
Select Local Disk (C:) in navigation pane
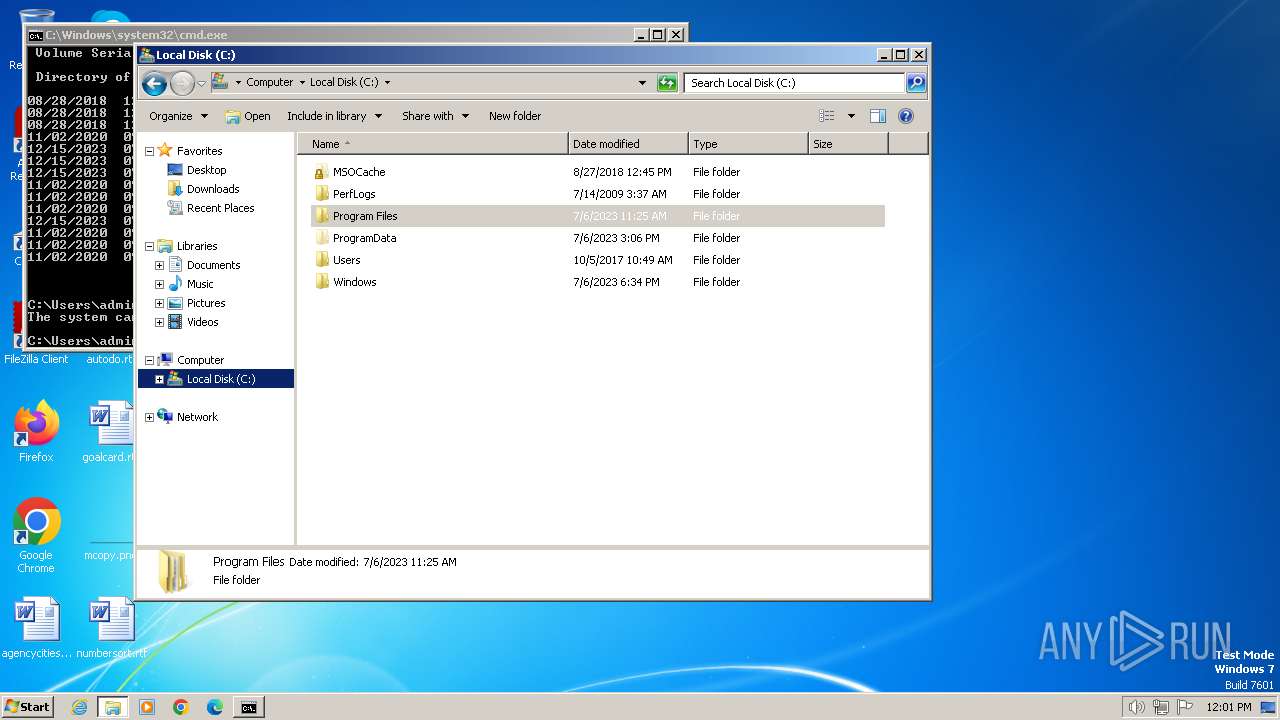(221, 379)
